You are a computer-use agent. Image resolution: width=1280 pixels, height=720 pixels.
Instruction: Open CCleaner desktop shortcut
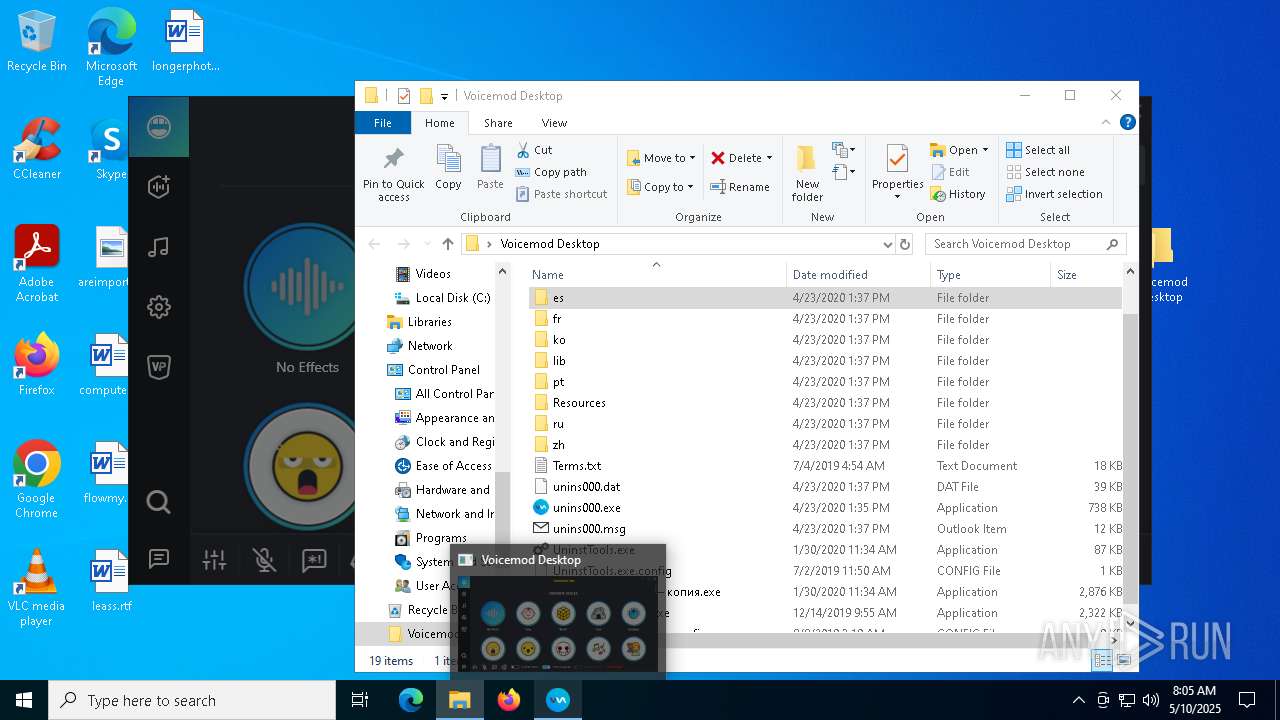click(37, 148)
